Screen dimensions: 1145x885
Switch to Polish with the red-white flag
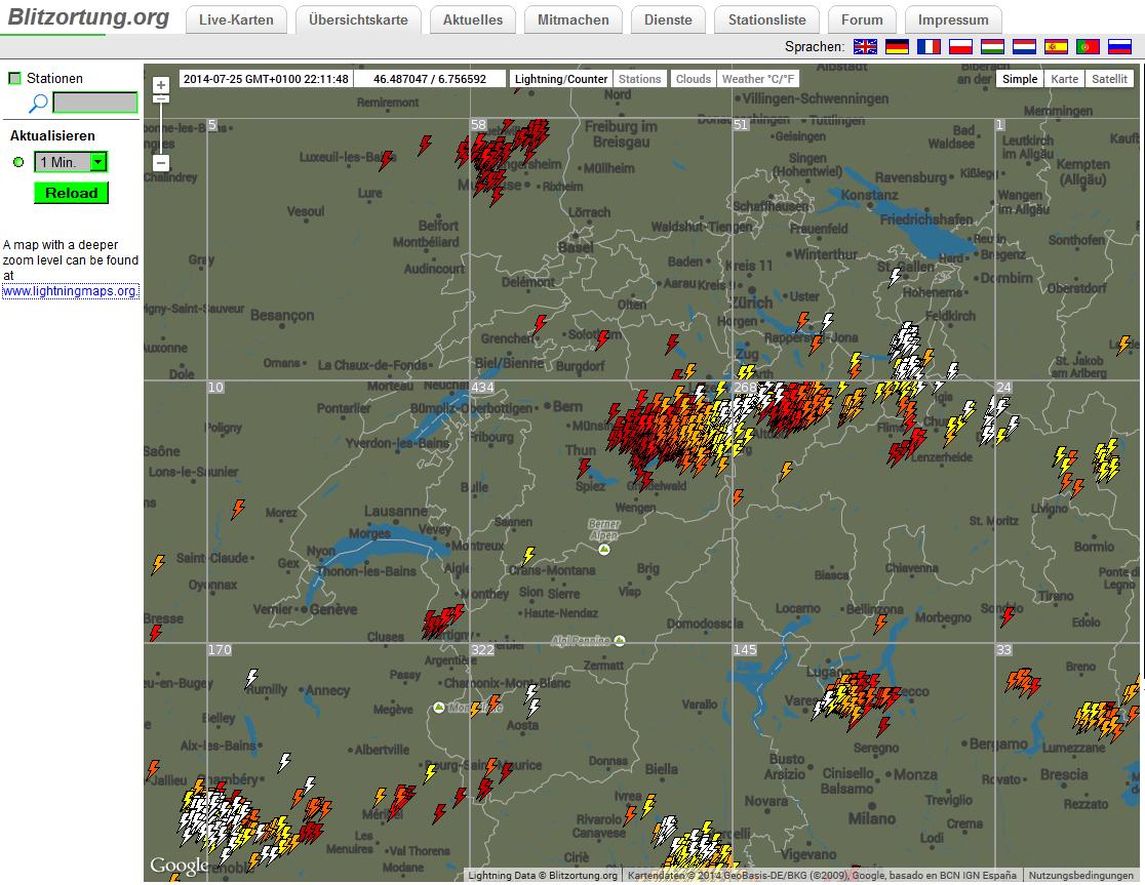point(961,47)
